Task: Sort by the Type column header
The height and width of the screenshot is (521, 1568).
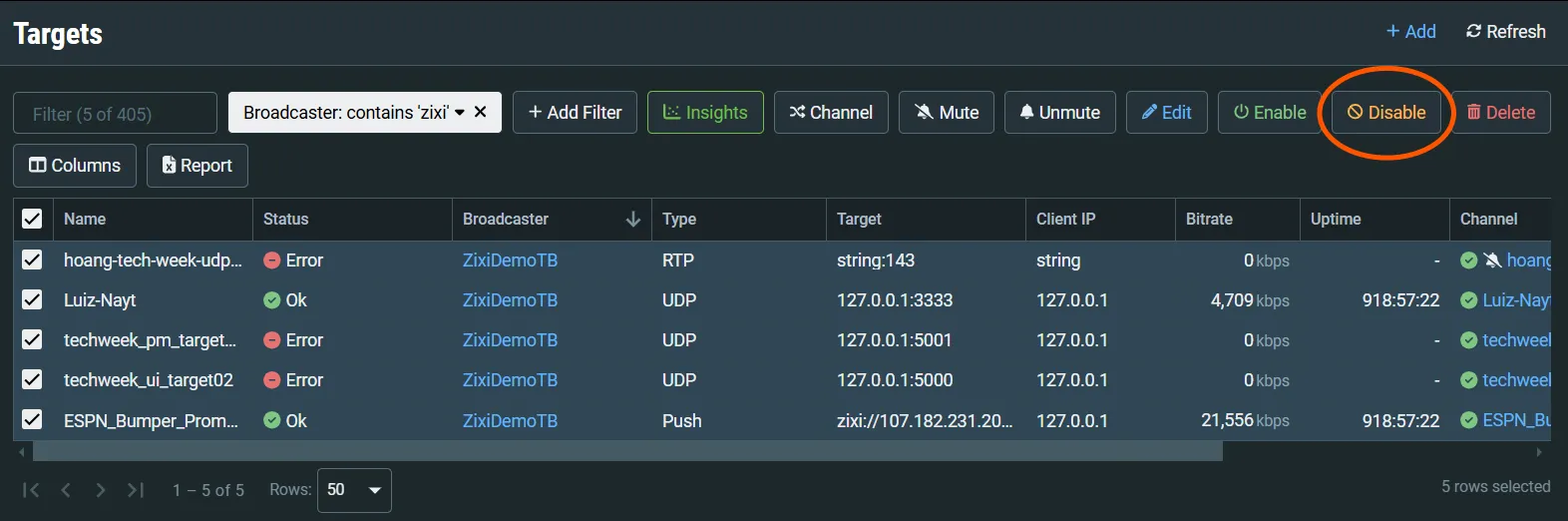Action: (x=679, y=219)
